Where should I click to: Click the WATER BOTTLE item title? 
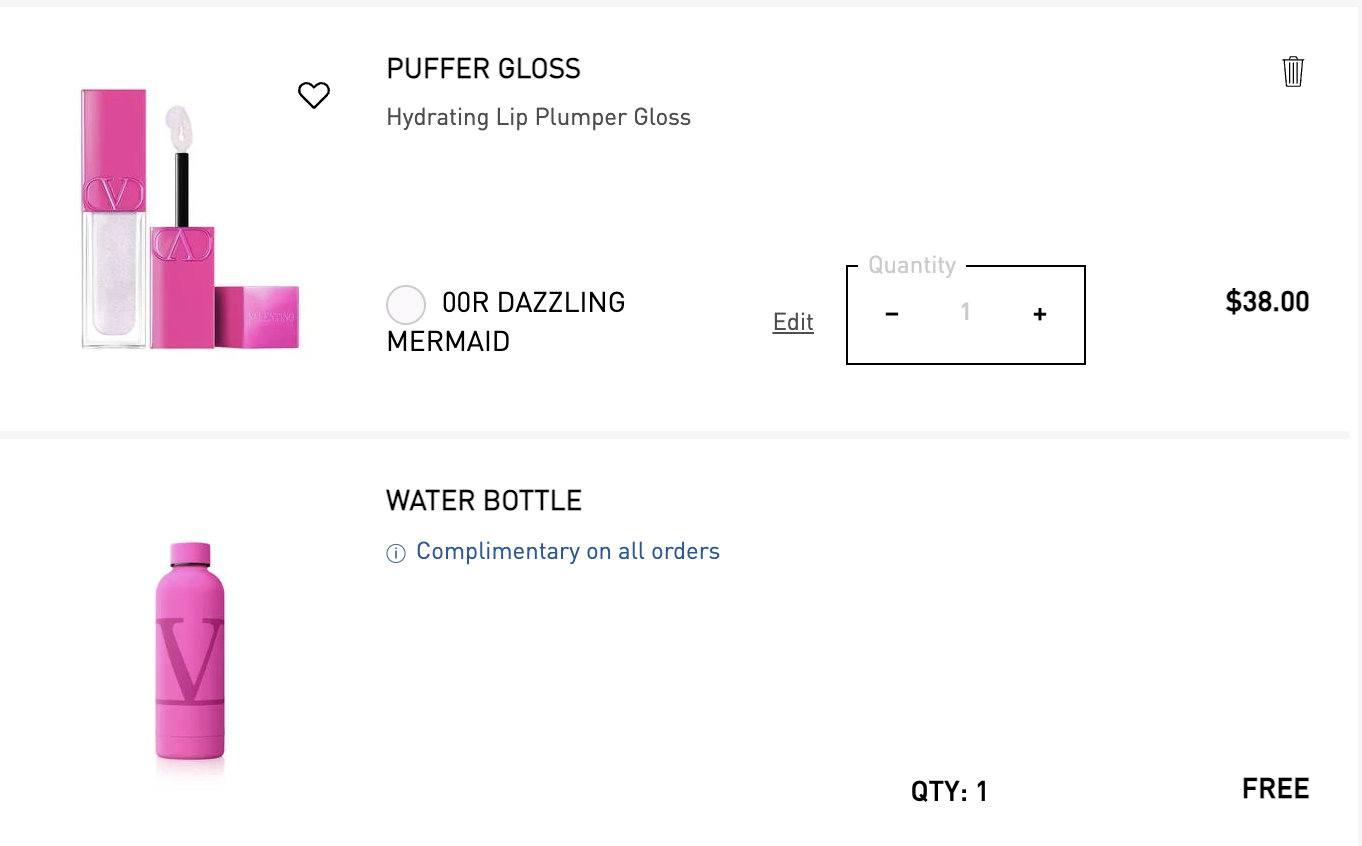point(483,500)
